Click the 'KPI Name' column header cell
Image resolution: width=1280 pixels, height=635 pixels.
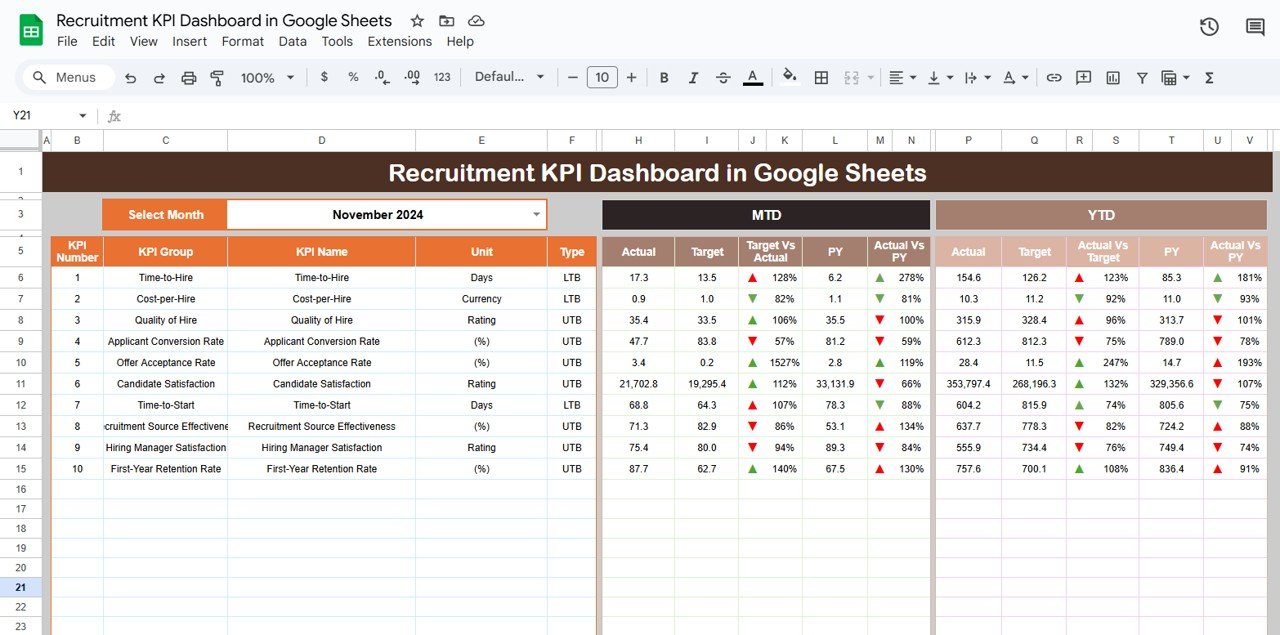(x=321, y=252)
